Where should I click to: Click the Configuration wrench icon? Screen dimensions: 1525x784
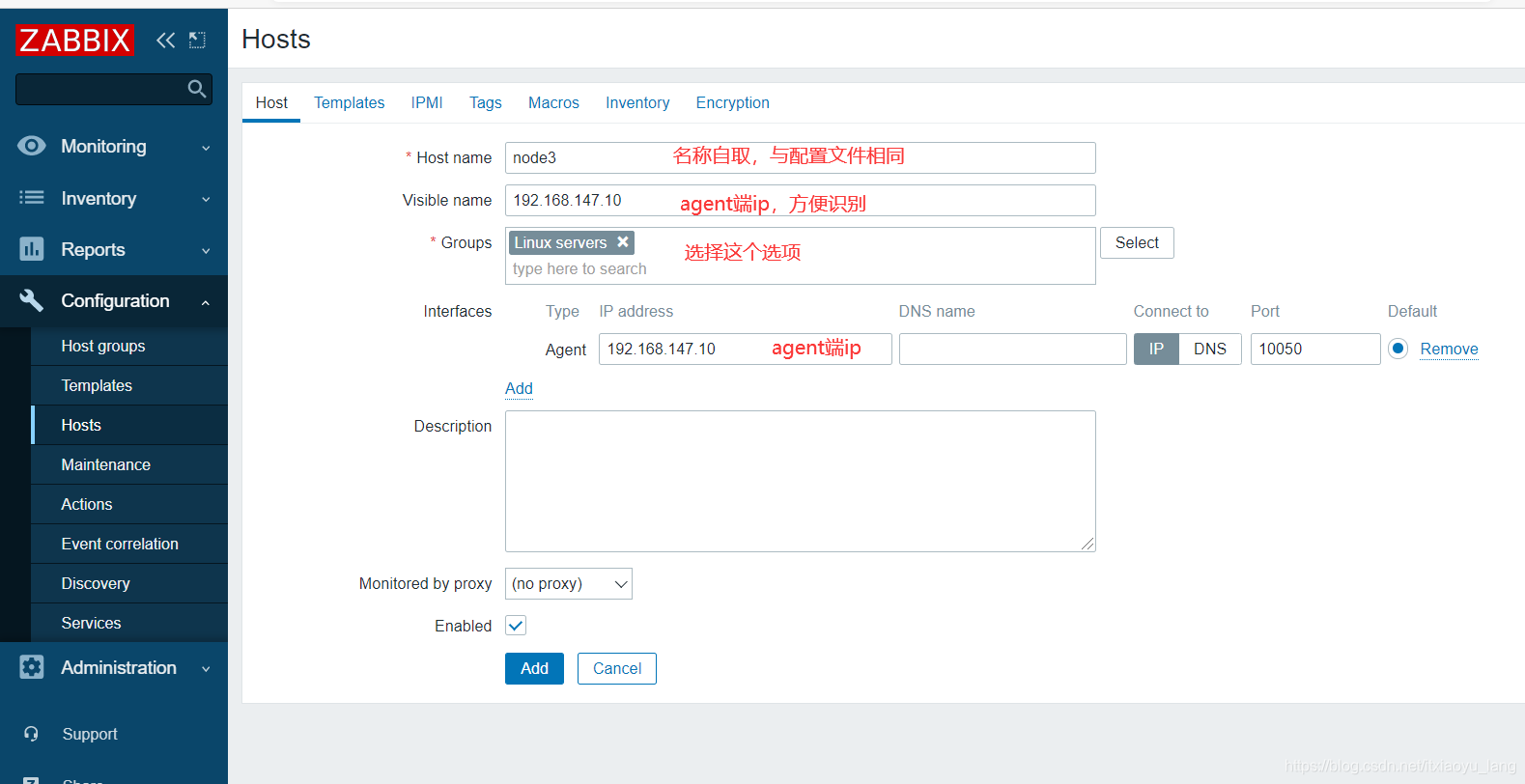pyautogui.click(x=32, y=300)
